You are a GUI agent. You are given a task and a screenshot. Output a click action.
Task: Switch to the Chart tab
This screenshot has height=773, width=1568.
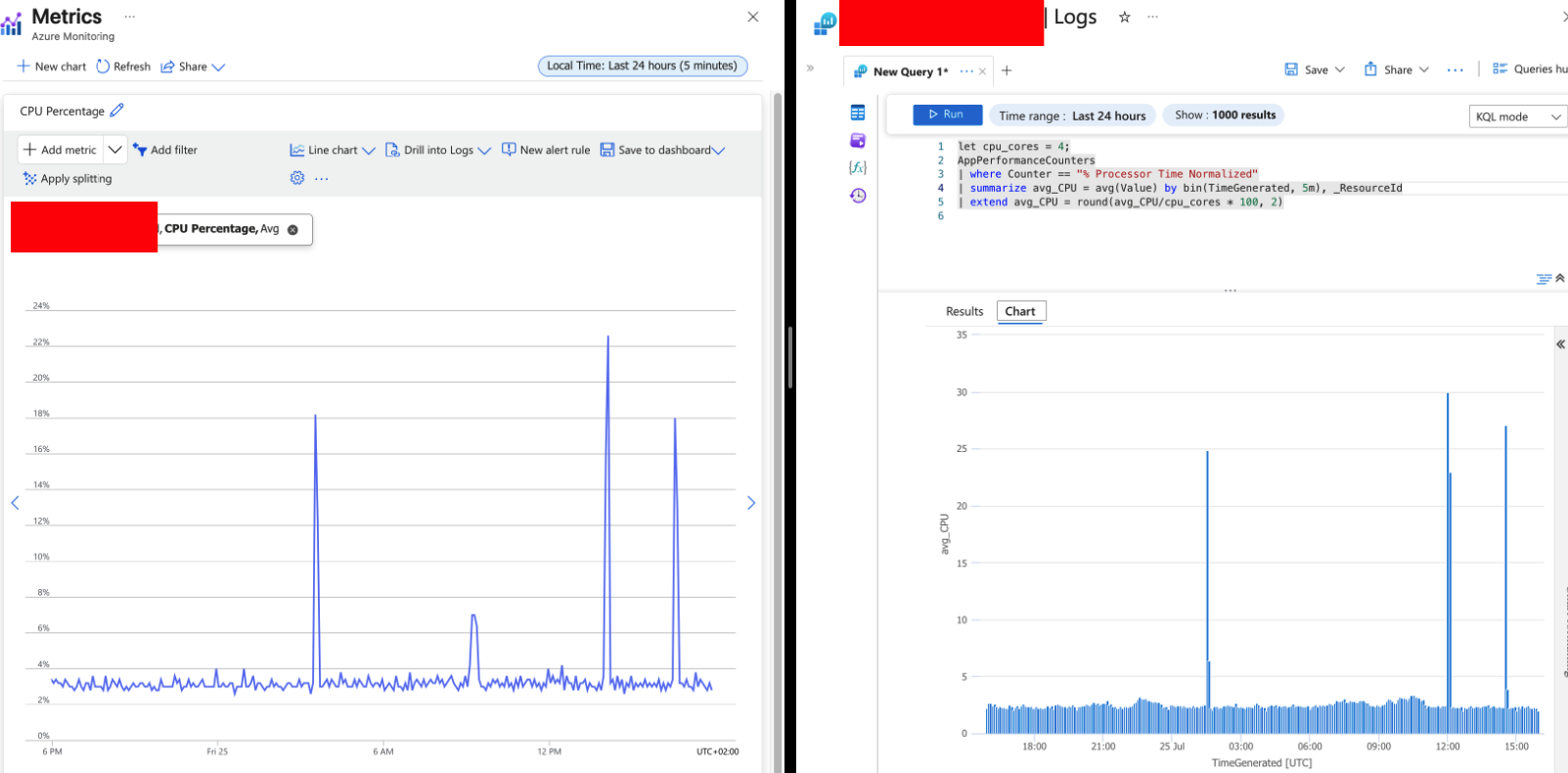[1021, 311]
